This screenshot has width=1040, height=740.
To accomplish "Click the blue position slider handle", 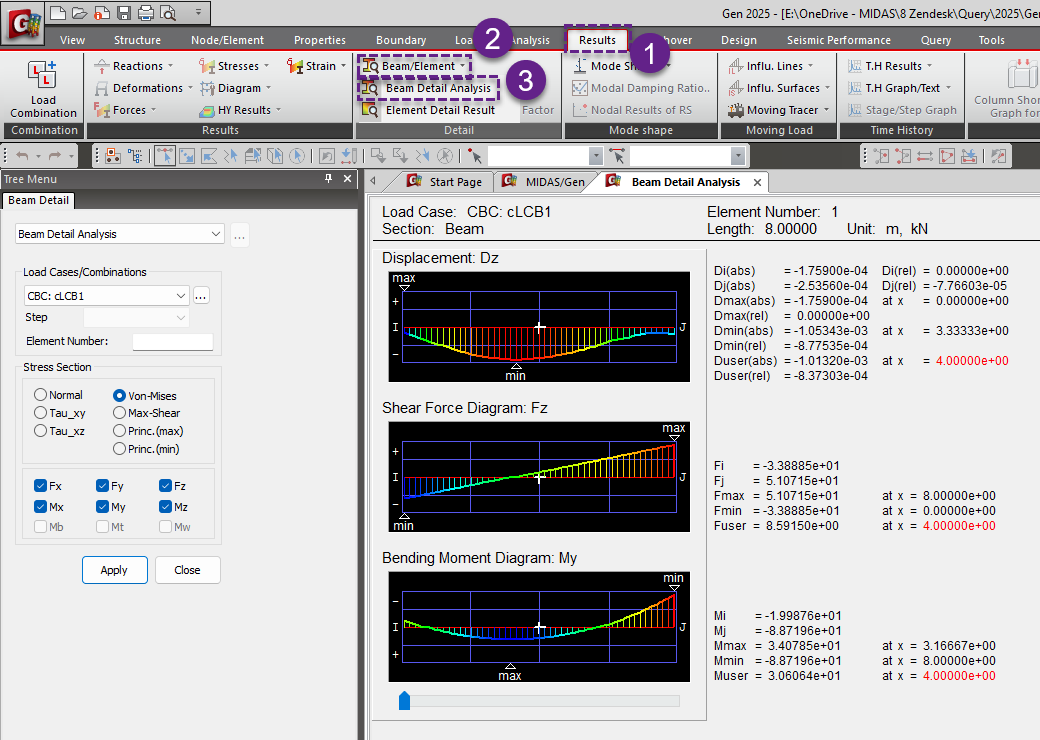I will [x=404, y=700].
